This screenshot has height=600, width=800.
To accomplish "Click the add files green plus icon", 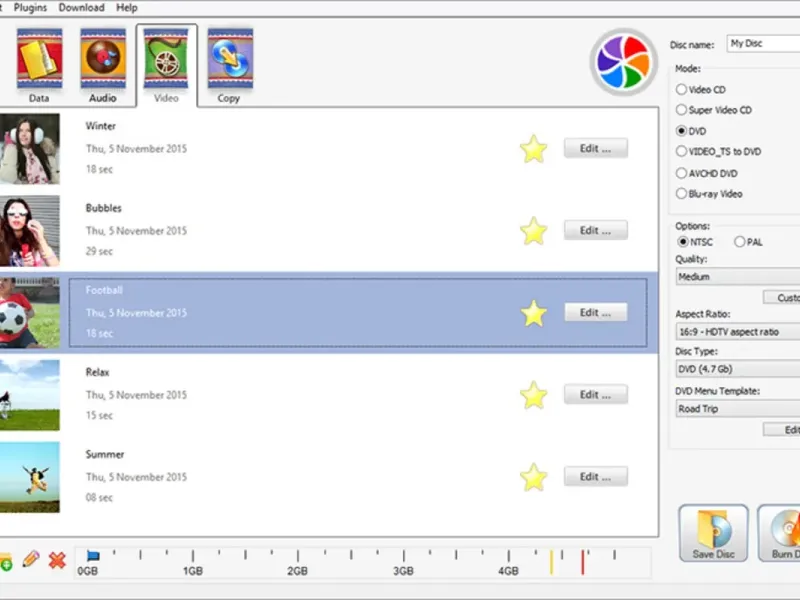I will pos(6,561).
